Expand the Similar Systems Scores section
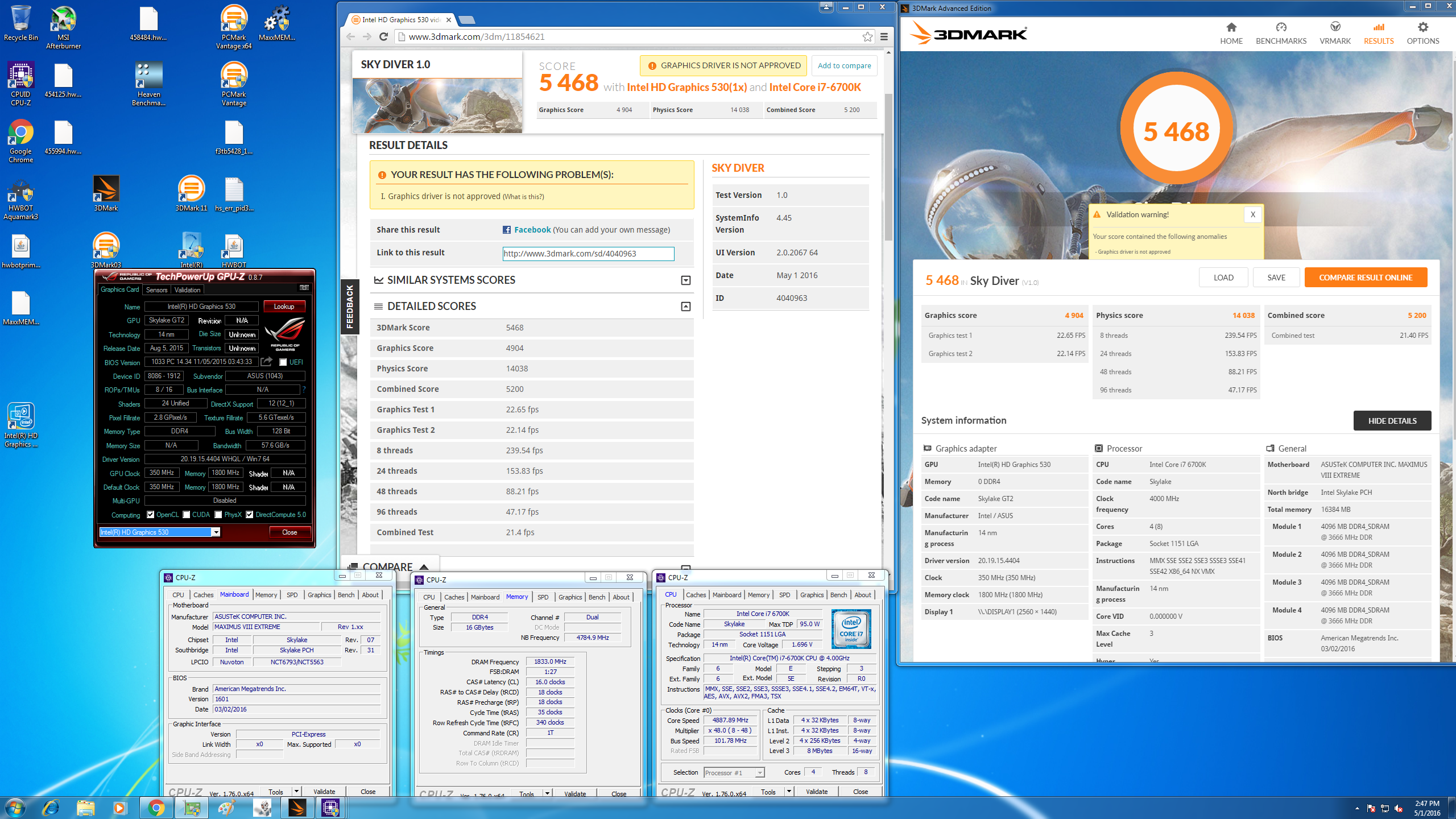Viewport: 1456px width, 819px height. coord(686,280)
